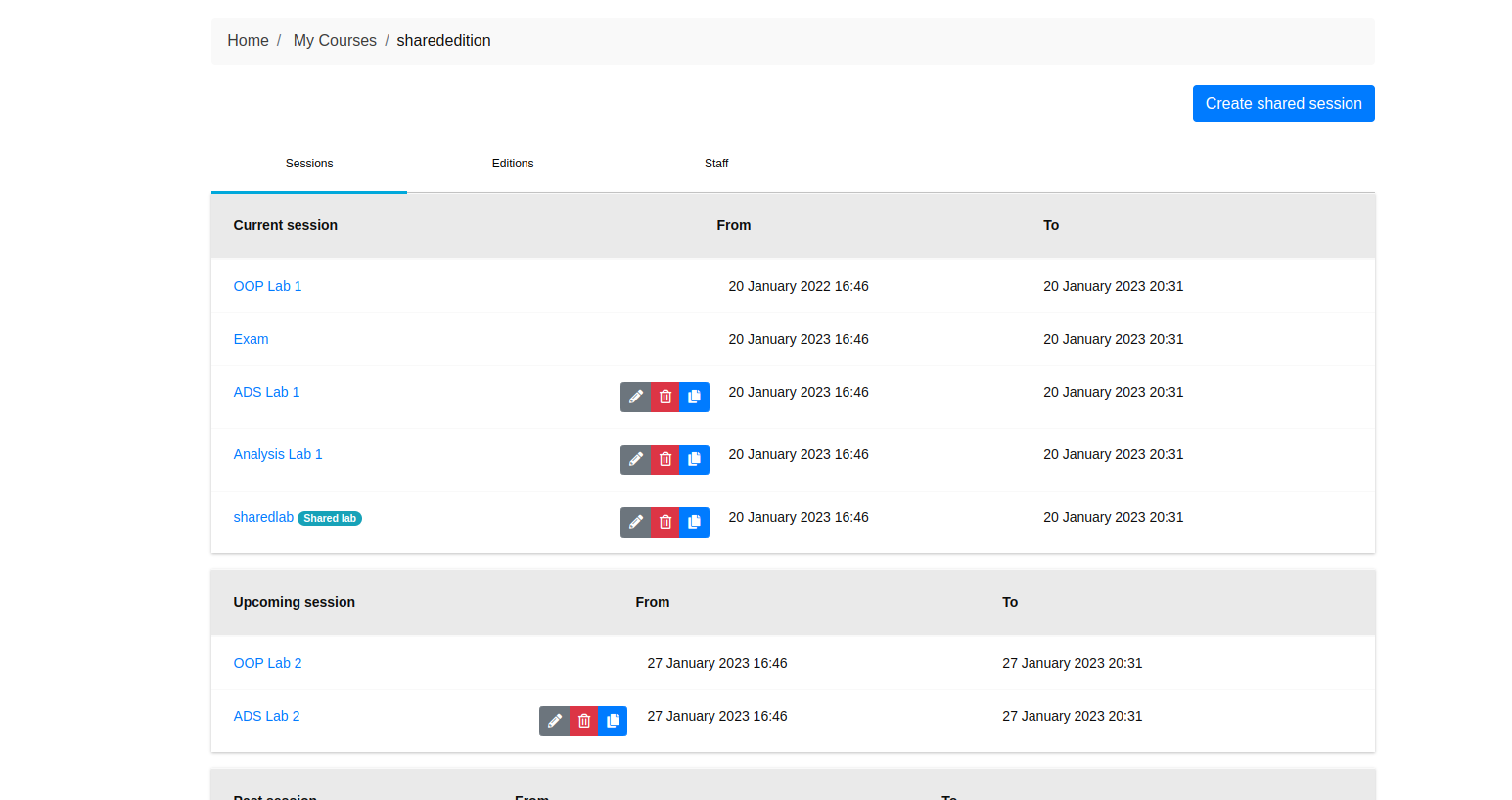Open the OOP Lab 2 link
Screen dimensions: 1512x800
pyautogui.click(x=267, y=663)
